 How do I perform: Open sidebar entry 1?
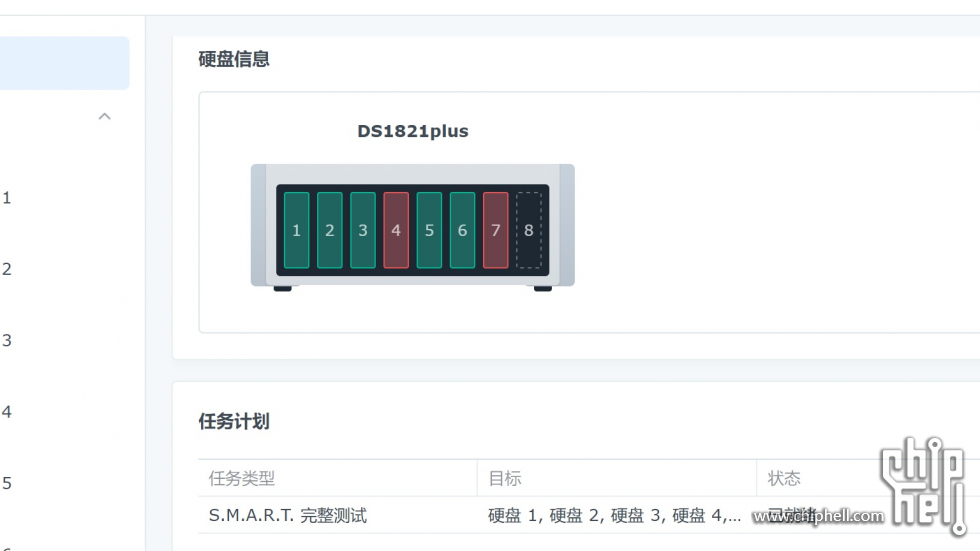click(x=7, y=198)
